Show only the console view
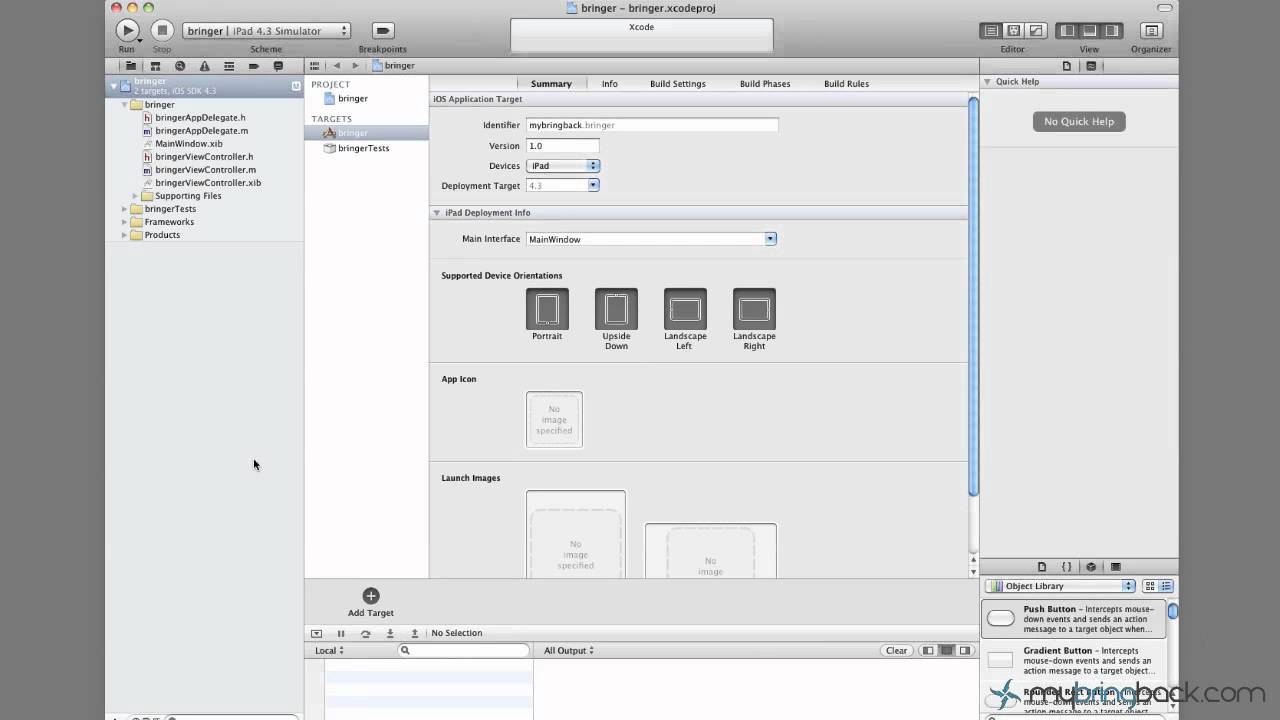This screenshot has height=720, width=1280. [x=966, y=650]
